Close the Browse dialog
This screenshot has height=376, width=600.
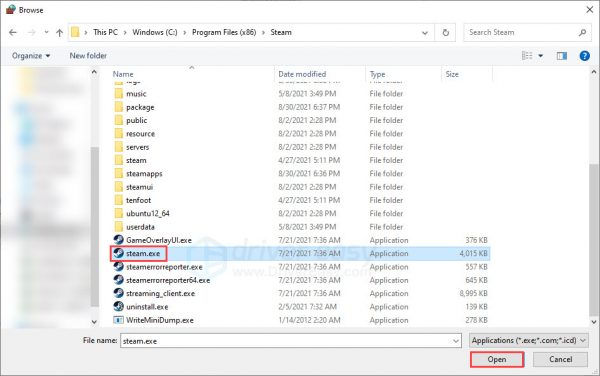pos(590,10)
